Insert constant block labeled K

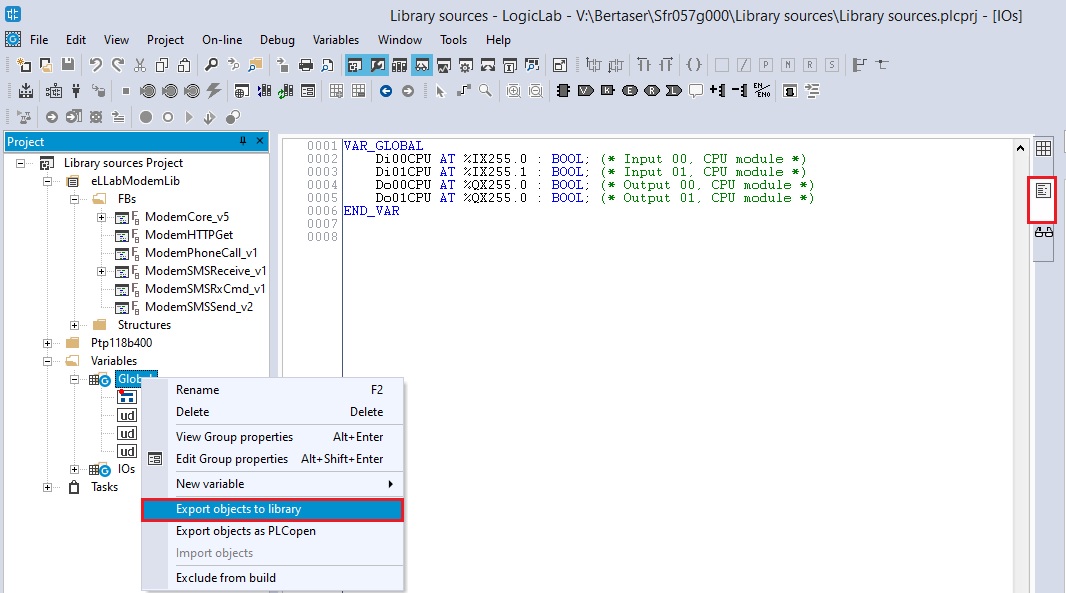pos(608,91)
